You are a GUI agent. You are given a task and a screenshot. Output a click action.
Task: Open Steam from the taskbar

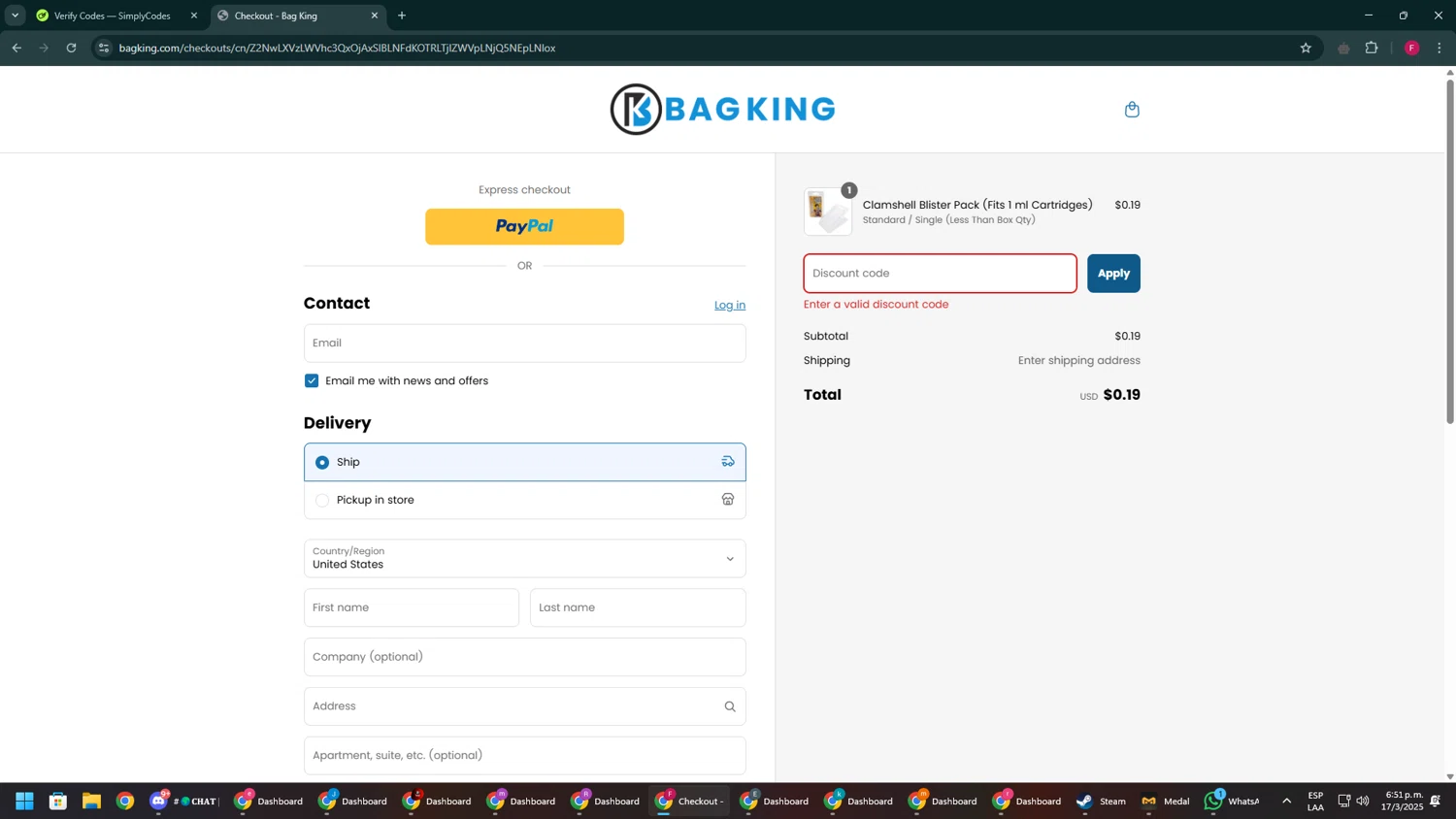tap(1101, 802)
